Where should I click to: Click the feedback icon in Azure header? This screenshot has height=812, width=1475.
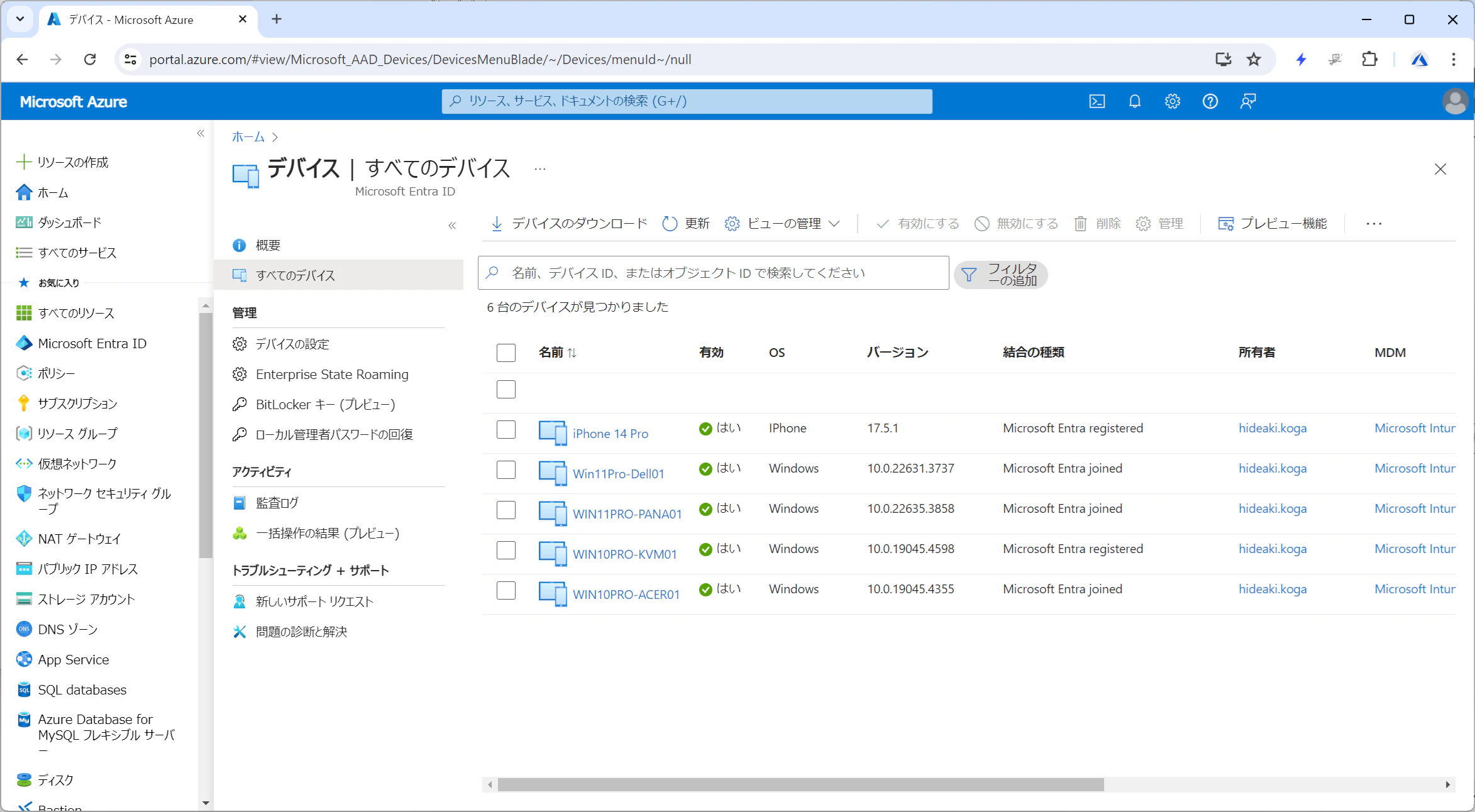tap(1248, 101)
